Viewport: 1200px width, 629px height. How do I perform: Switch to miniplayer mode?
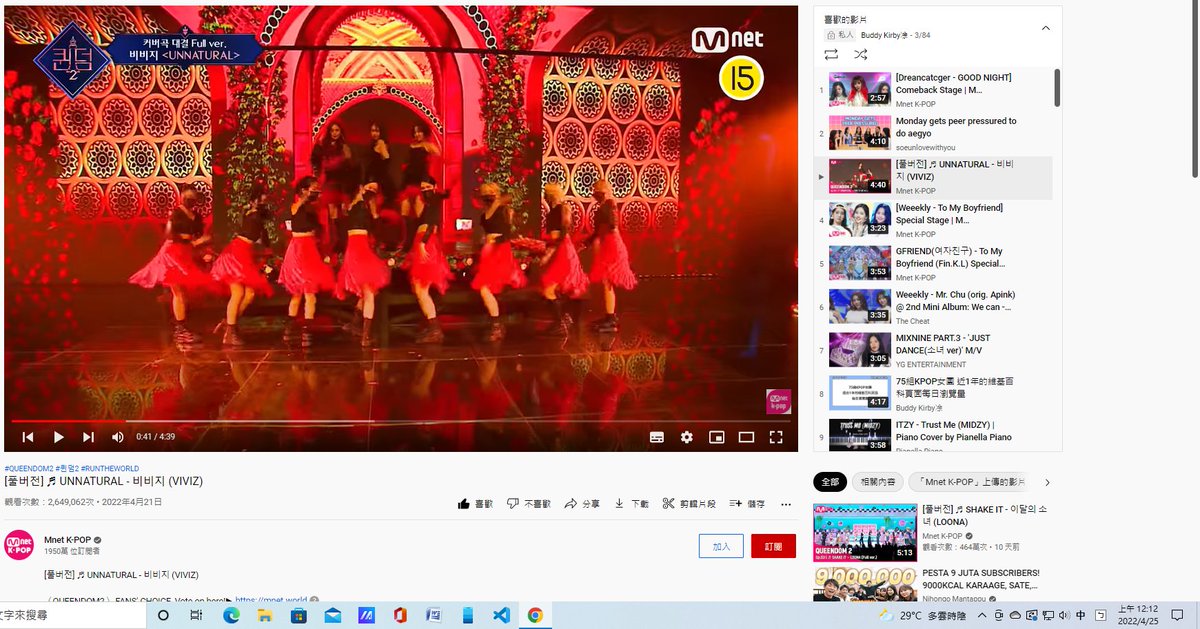716,437
